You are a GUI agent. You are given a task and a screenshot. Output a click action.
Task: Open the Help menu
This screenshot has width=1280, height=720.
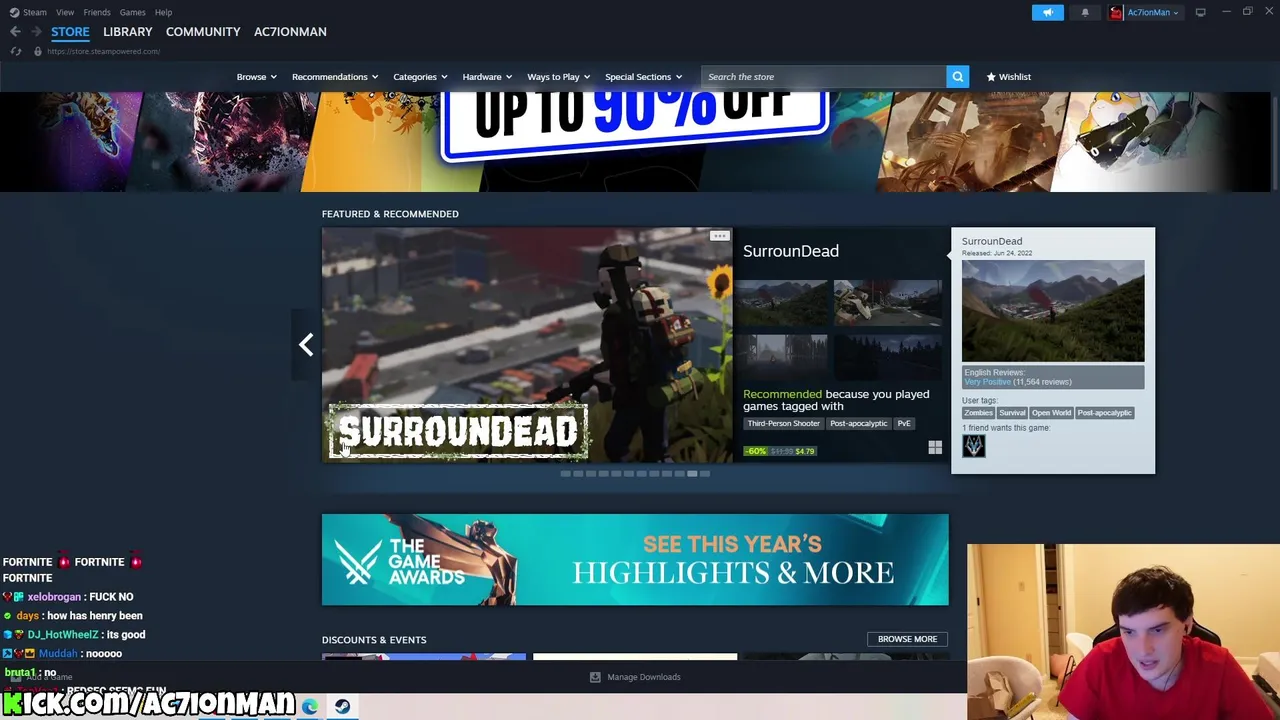163,12
